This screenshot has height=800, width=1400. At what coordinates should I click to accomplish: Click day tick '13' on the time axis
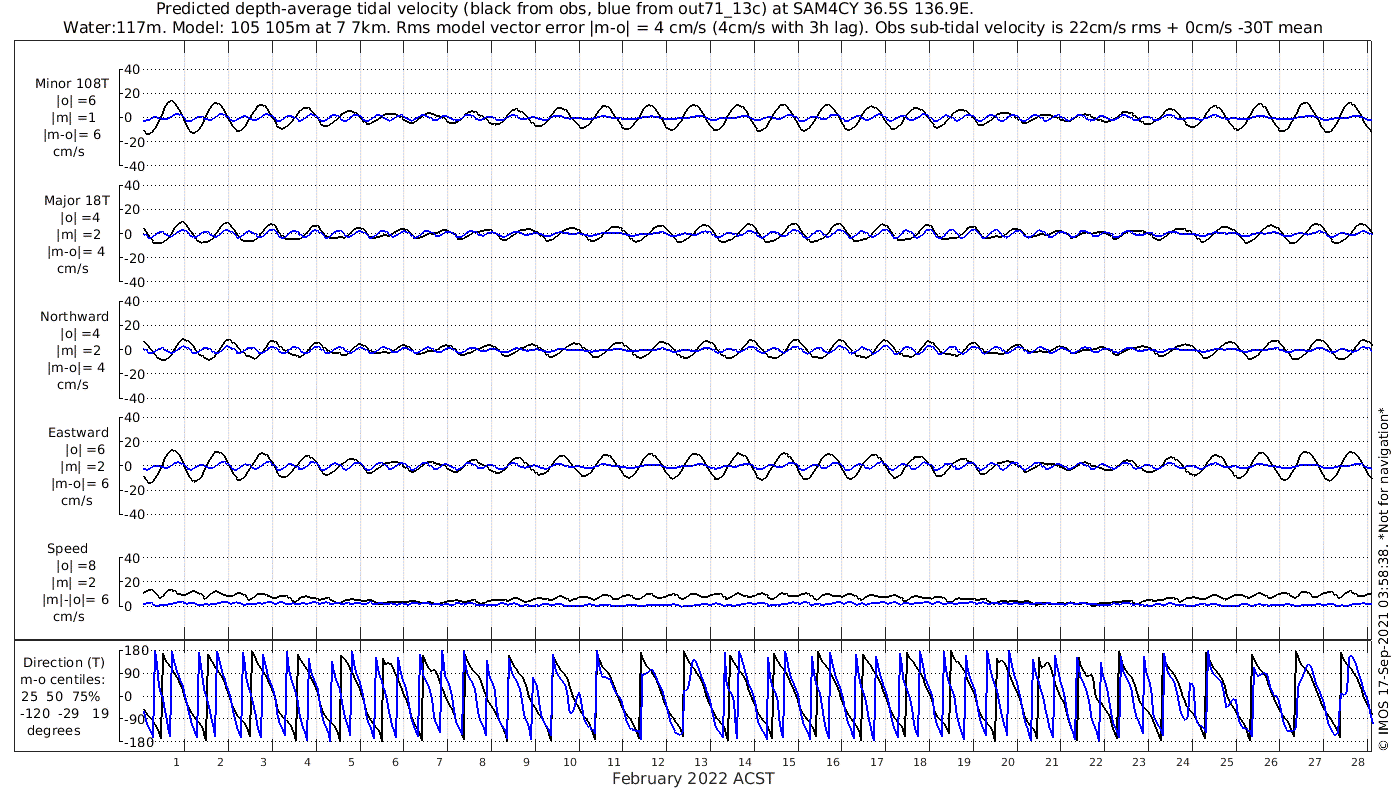pyautogui.click(x=701, y=762)
